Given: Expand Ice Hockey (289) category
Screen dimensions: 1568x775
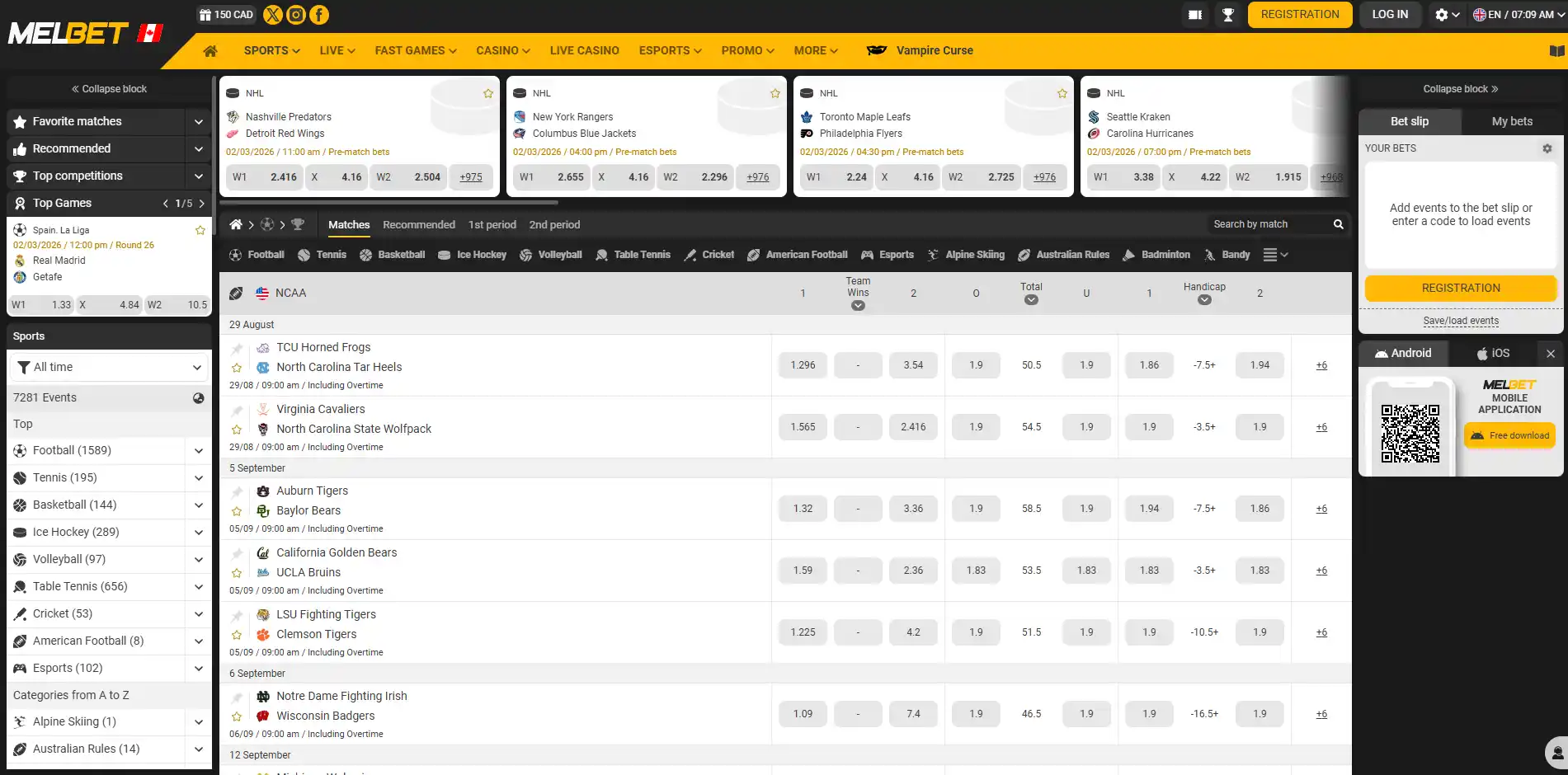Looking at the screenshot, I should click(x=199, y=532).
